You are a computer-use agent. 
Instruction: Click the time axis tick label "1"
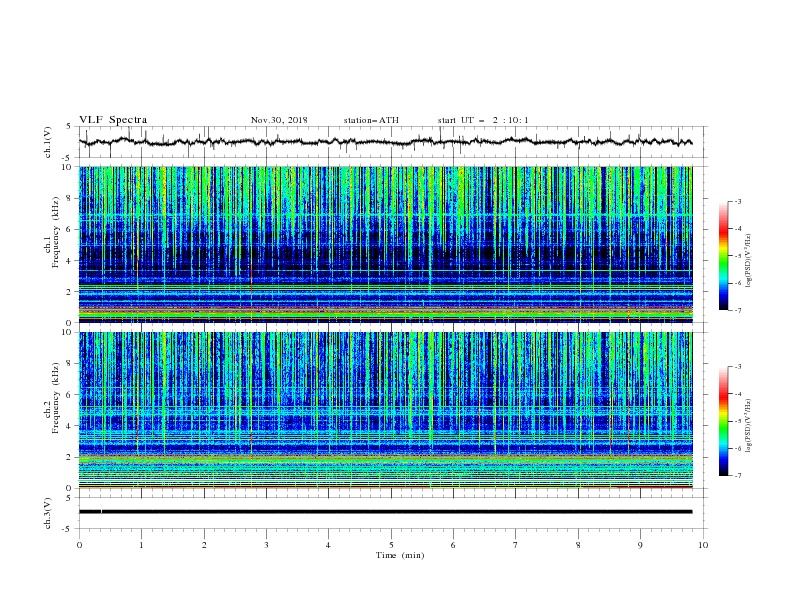tap(141, 545)
